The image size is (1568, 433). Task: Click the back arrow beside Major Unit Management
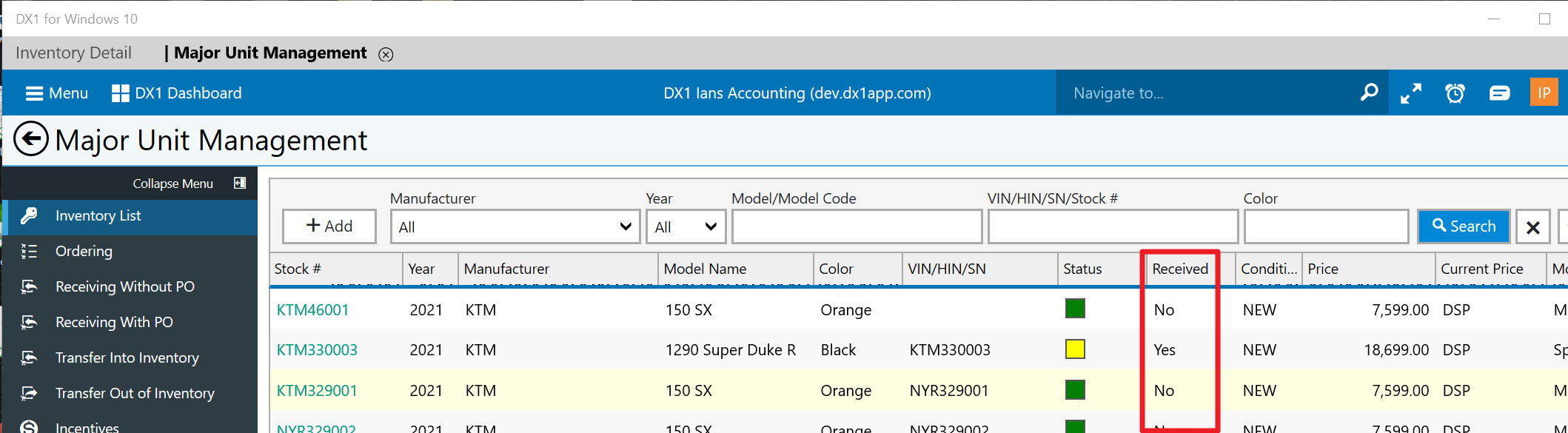[x=31, y=139]
